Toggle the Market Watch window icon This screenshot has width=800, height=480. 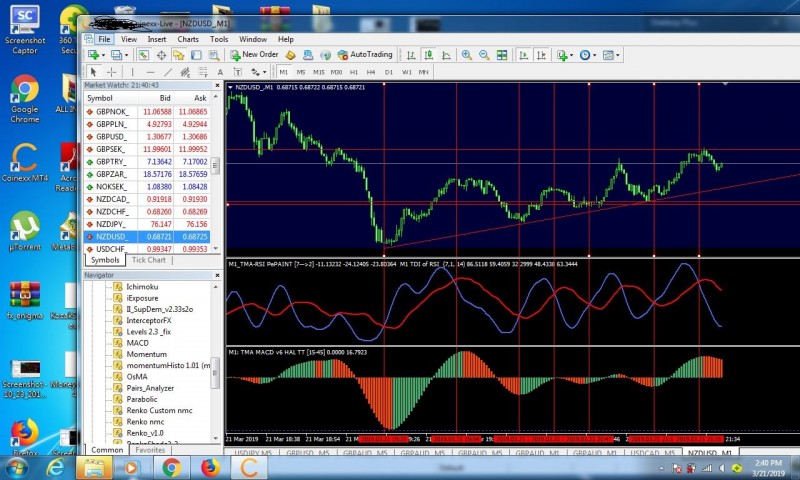pyautogui.click(x=144, y=55)
